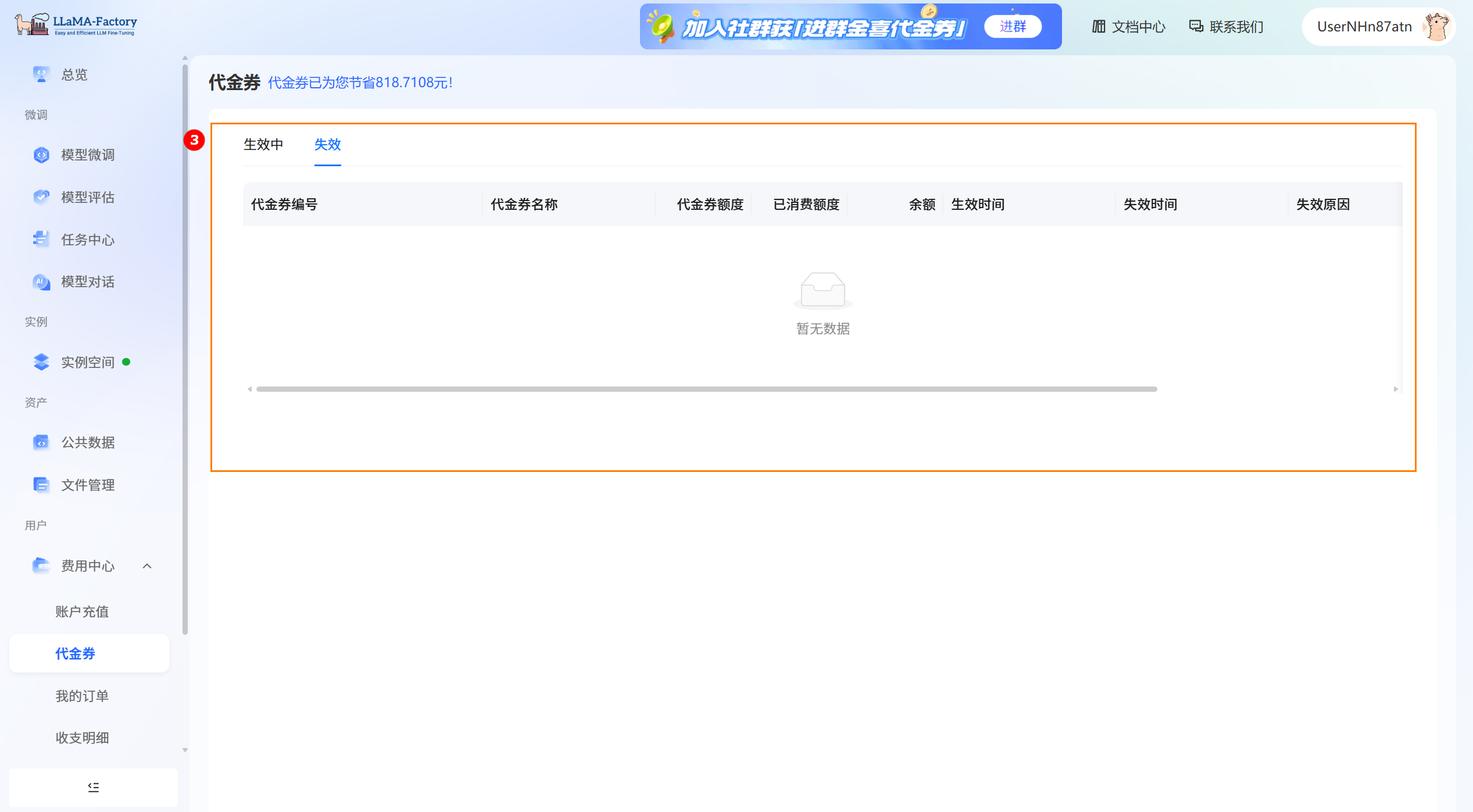Click the 模型对话 AI chat icon

tap(41, 282)
